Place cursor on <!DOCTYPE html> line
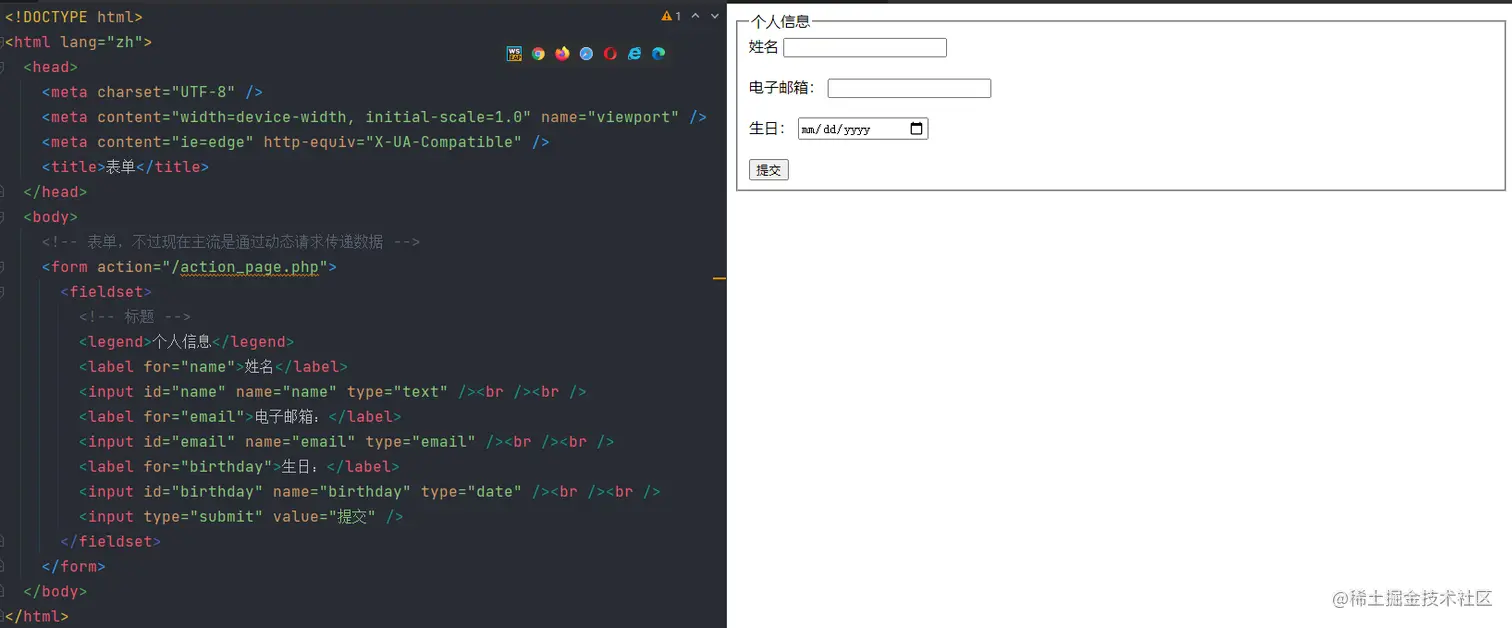1512x628 pixels. pyautogui.click(x=74, y=17)
